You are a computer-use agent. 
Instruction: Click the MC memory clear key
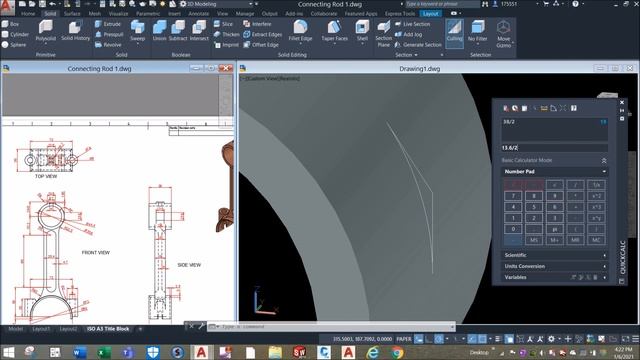pos(596,240)
